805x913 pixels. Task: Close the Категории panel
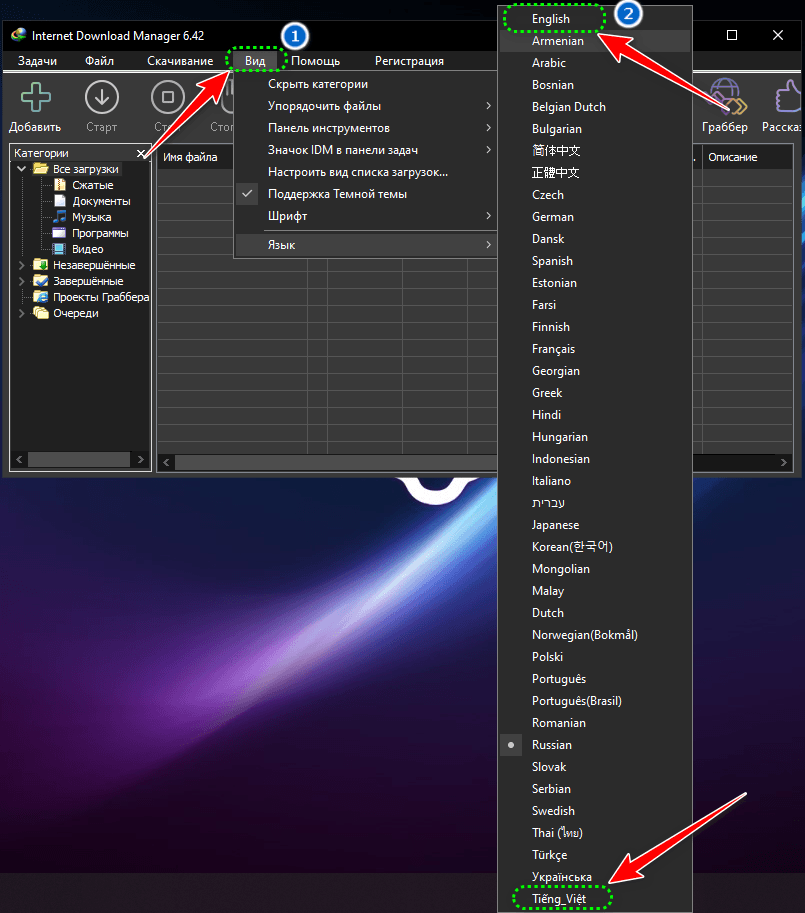click(140, 153)
